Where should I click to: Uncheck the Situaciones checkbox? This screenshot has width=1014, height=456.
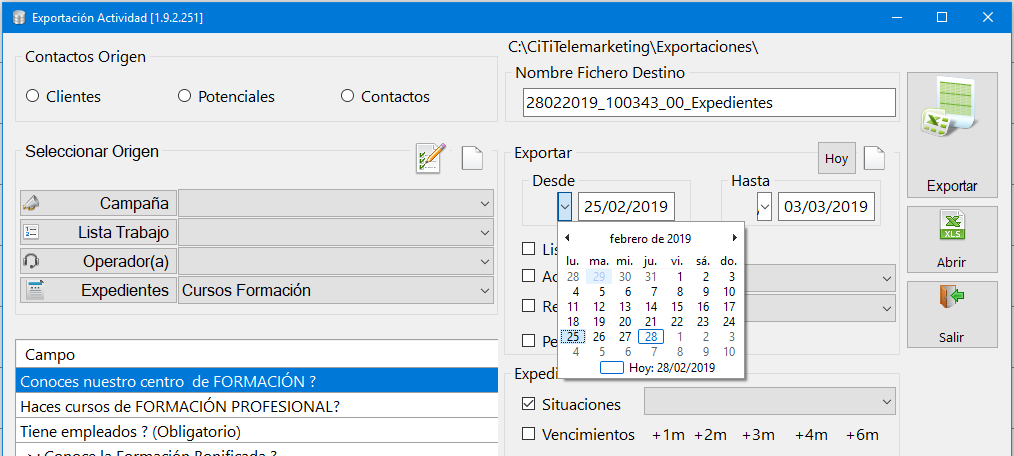click(x=528, y=404)
